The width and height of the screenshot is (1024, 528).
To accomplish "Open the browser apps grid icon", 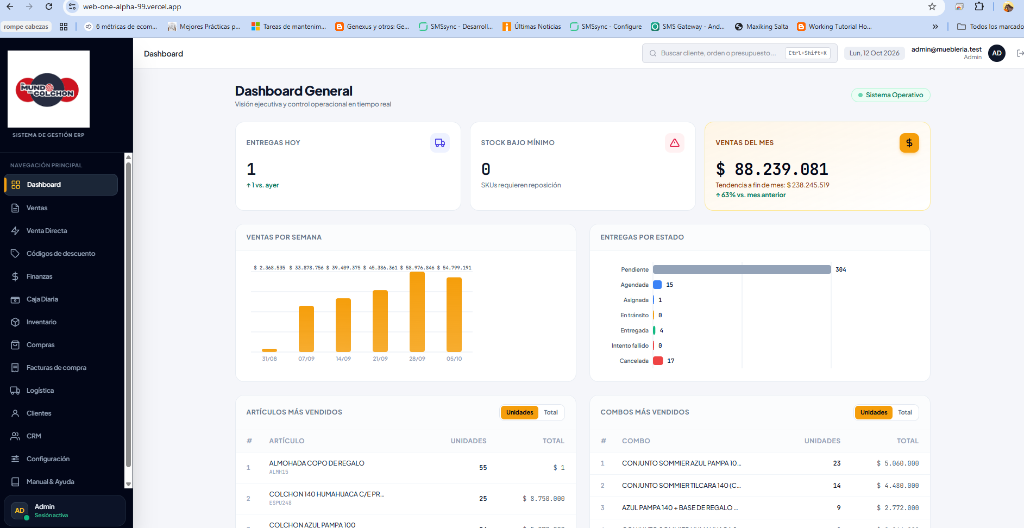I will (x=63, y=27).
